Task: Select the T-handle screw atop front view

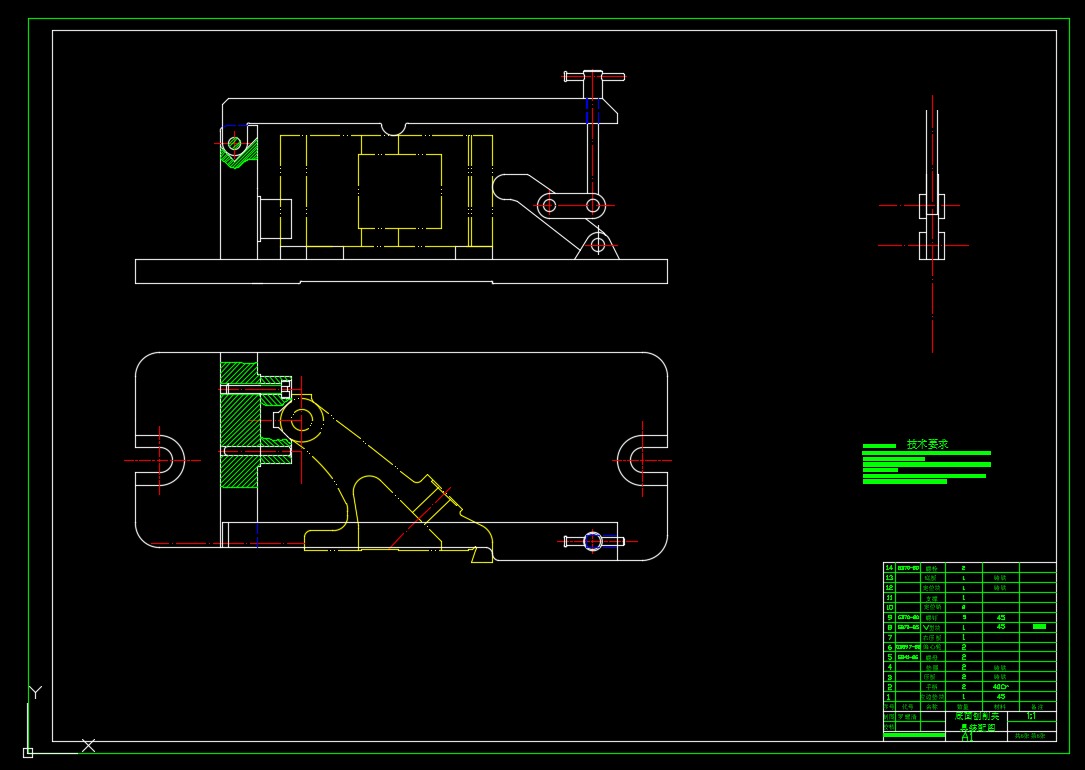Action: tap(594, 77)
